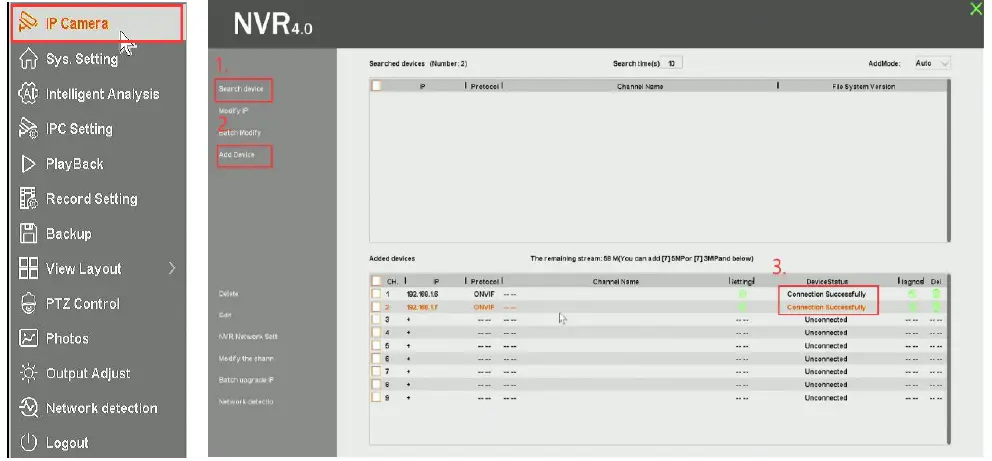Click the green diagnose icon for channel 1

pos(912,294)
